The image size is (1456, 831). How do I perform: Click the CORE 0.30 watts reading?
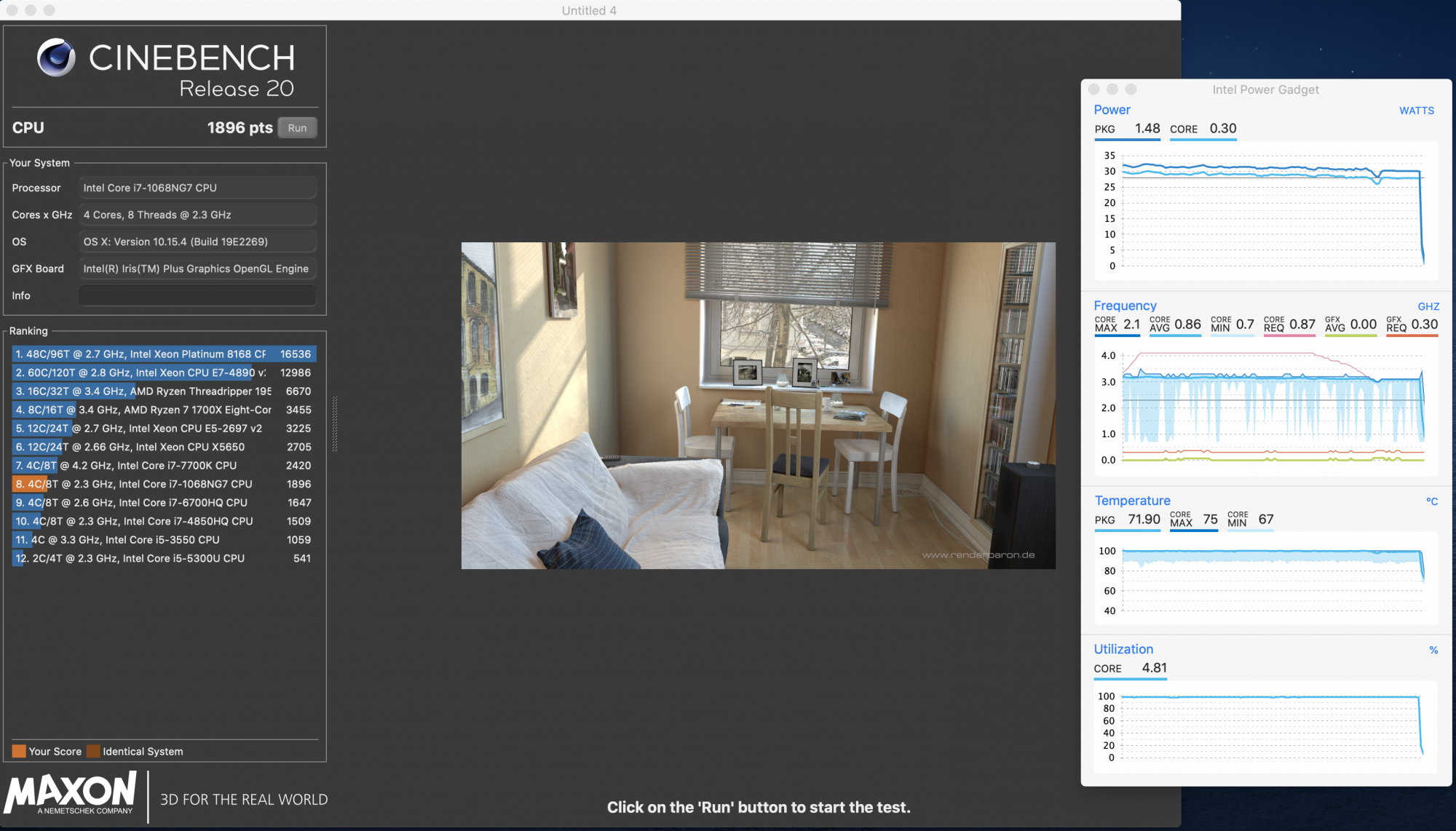[x=1203, y=129]
